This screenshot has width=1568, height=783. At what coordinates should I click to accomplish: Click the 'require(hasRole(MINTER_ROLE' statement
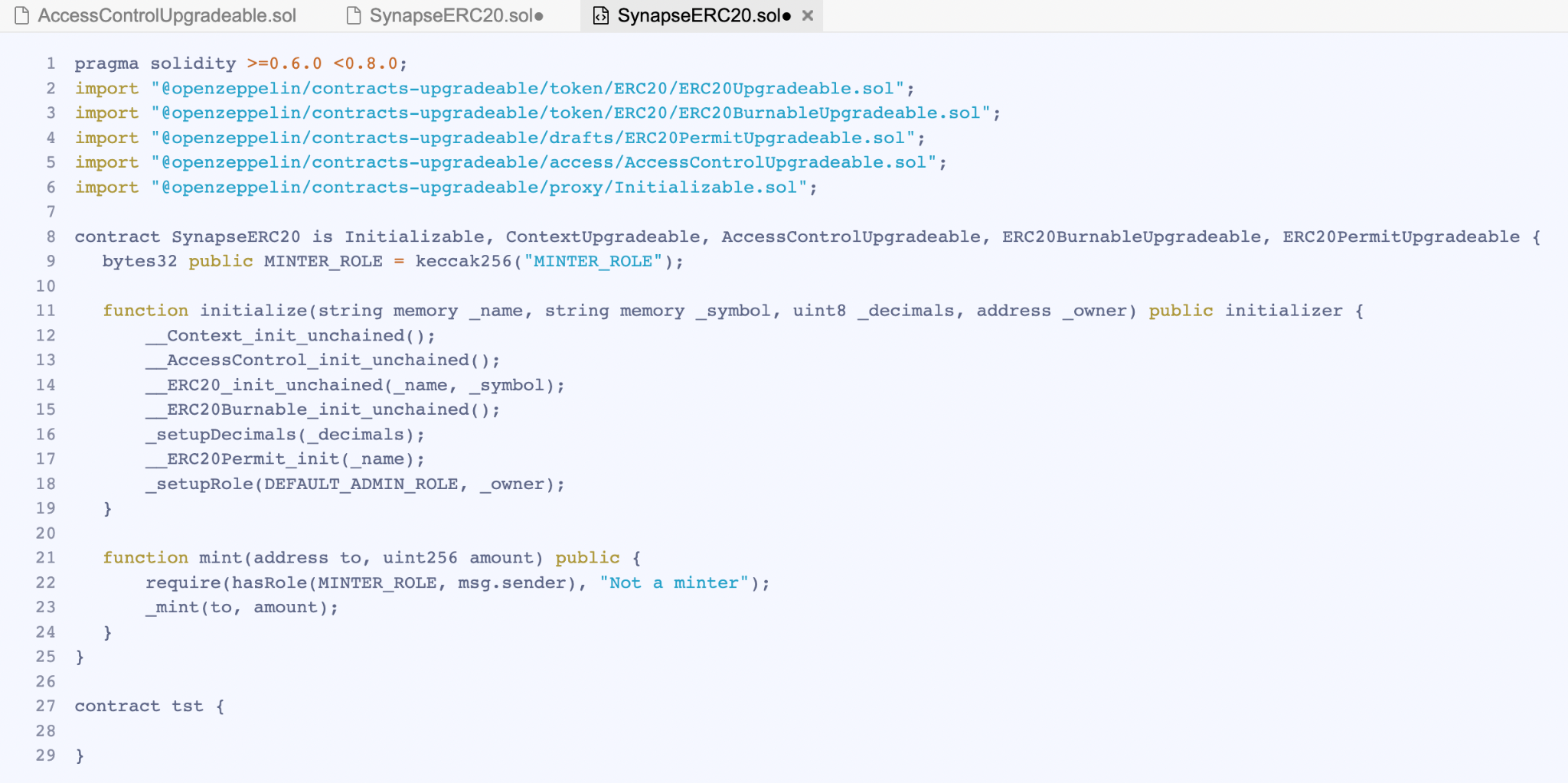pos(290,582)
